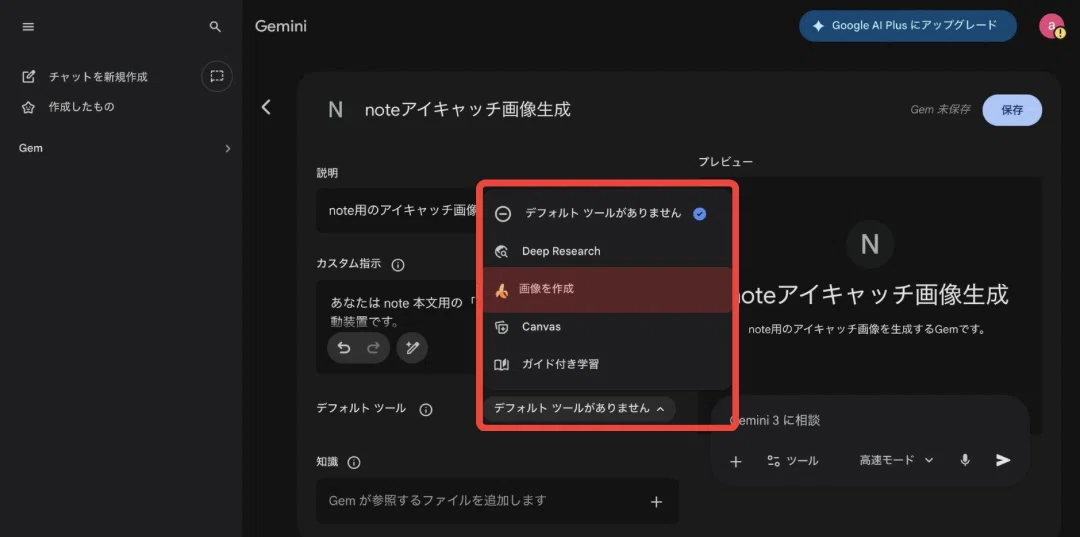Open info icon next to 知識
The width and height of the screenshot is (1080, 537).
[x=354, y=463]
